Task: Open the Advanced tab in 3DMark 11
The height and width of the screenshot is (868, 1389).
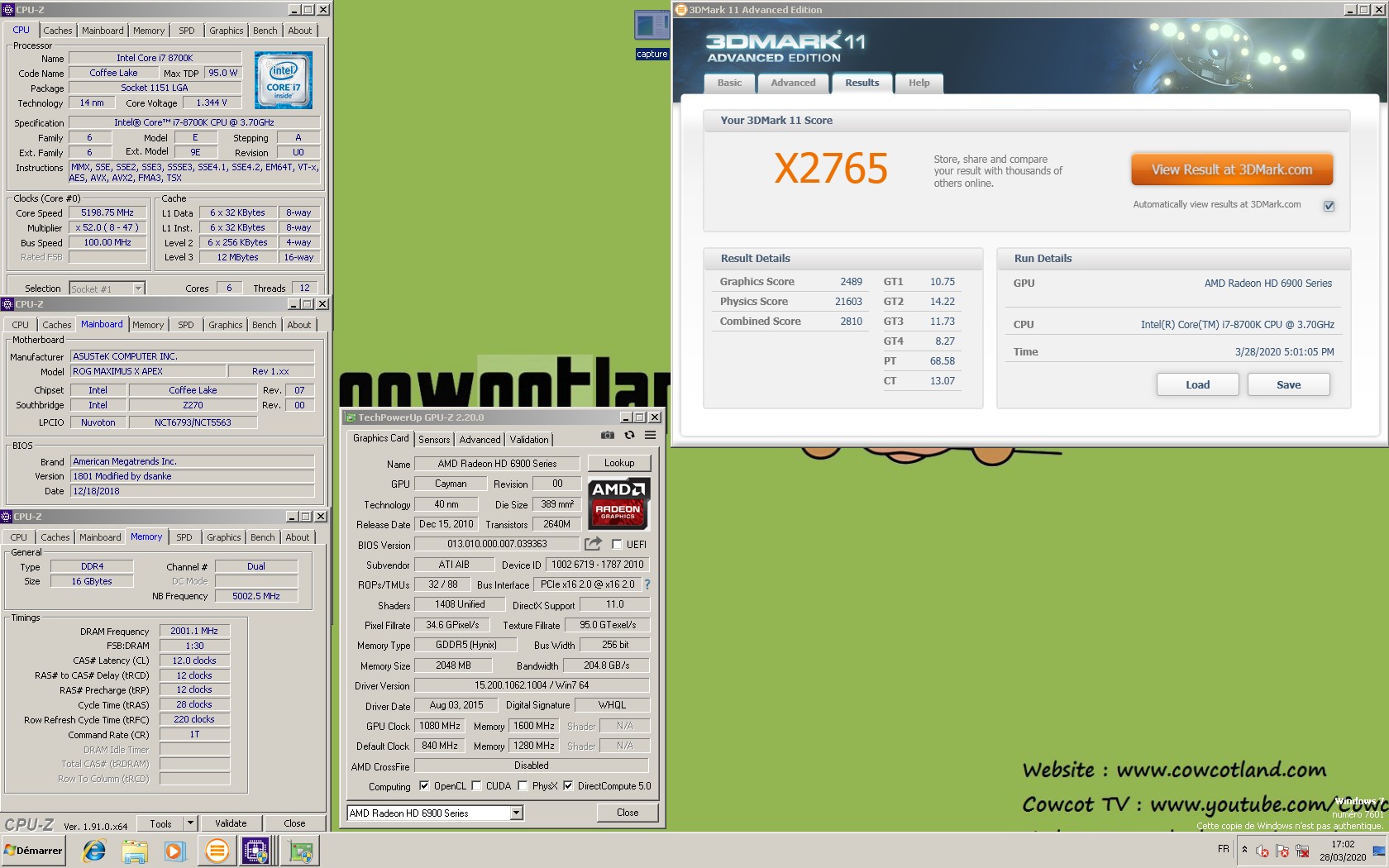Action: point(793,83)
